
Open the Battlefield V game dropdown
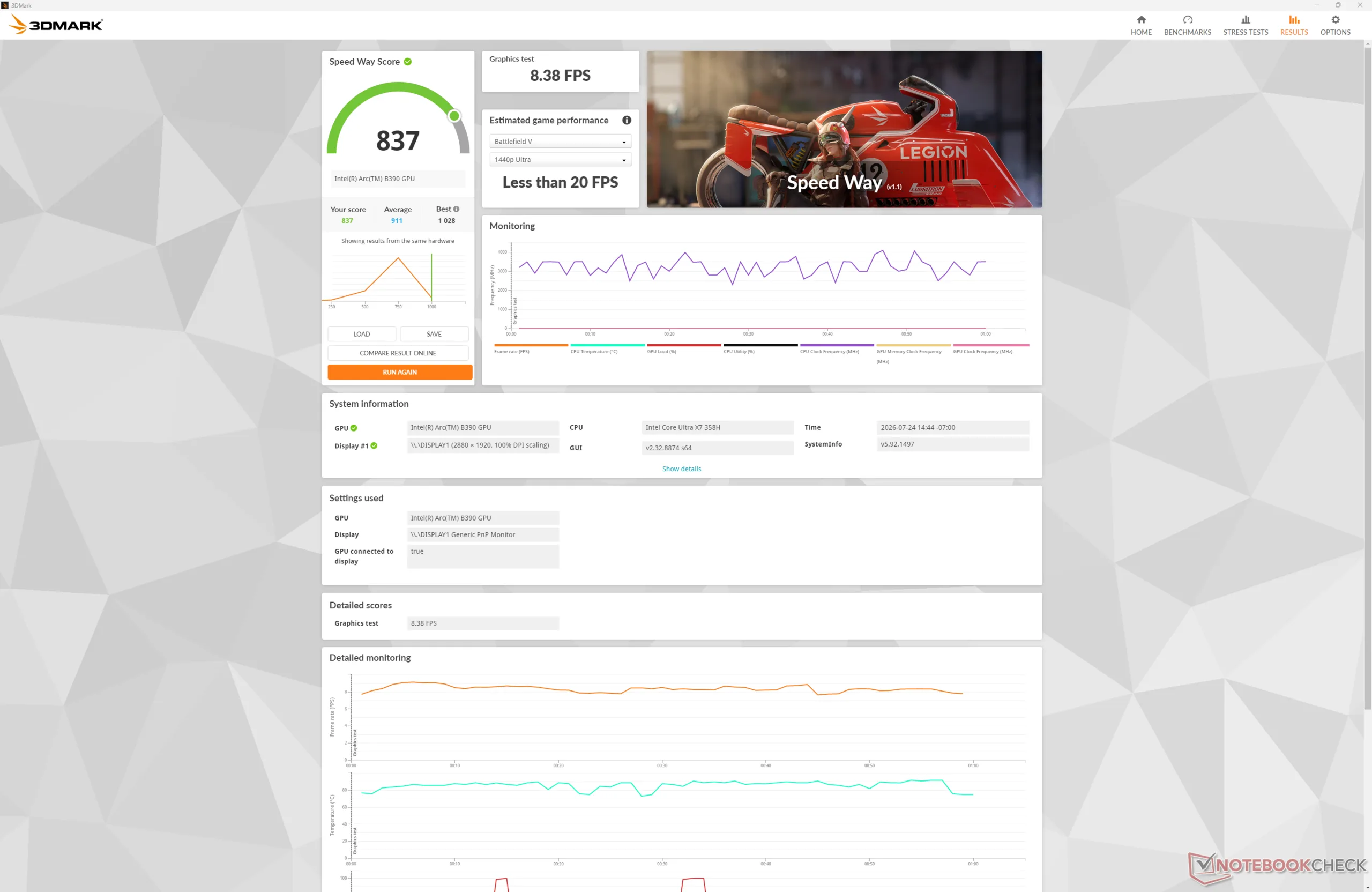coord(560,142)
